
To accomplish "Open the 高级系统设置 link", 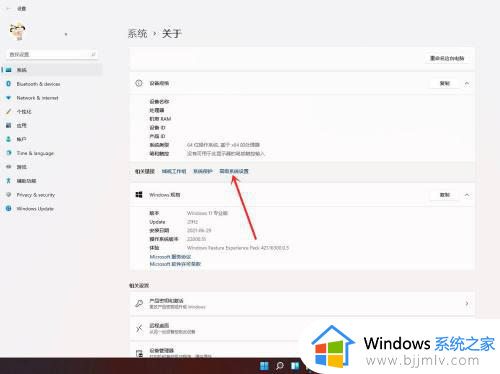I will [x=234, y=171].
